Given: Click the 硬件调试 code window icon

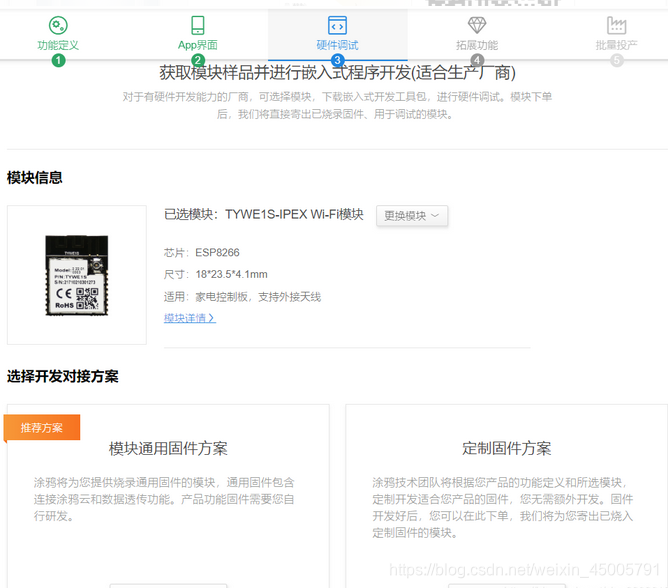Looking at the screenshot, I should pyautogui.click(x=337, y=25).
